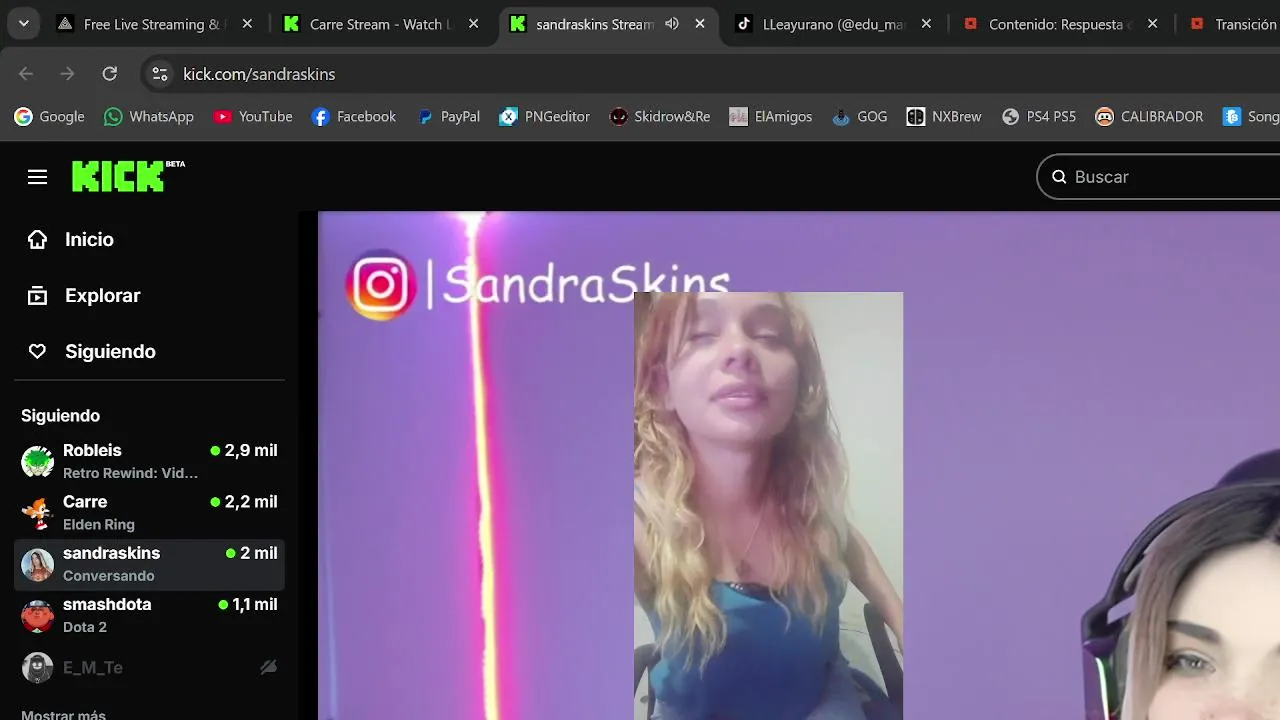Click the E_M_Te offline camera icon
The image size is (1280, 720).
[268, 667]
